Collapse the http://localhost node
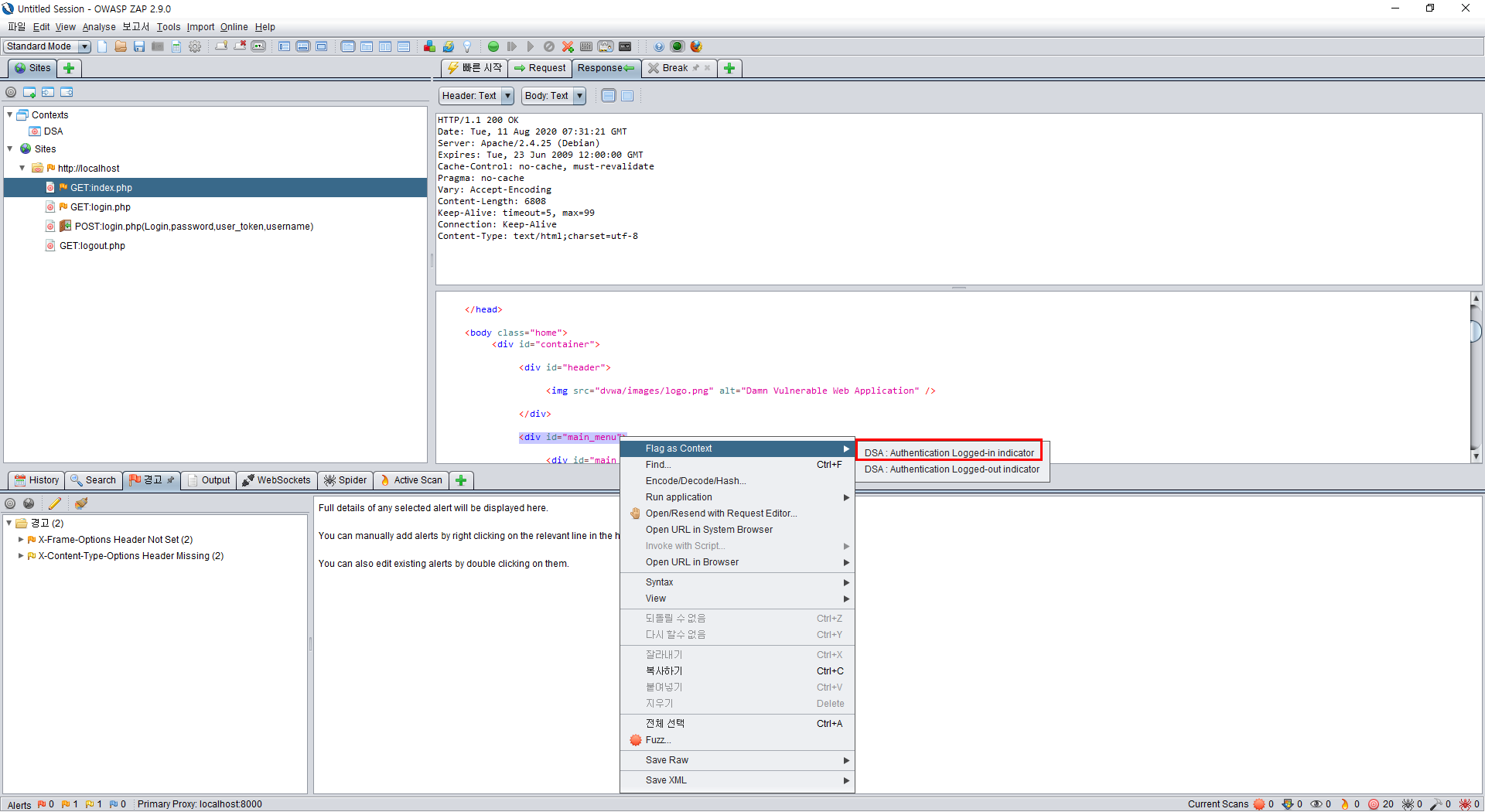Viewport: 1485px width, 812px height. click(x=22, y=168)
